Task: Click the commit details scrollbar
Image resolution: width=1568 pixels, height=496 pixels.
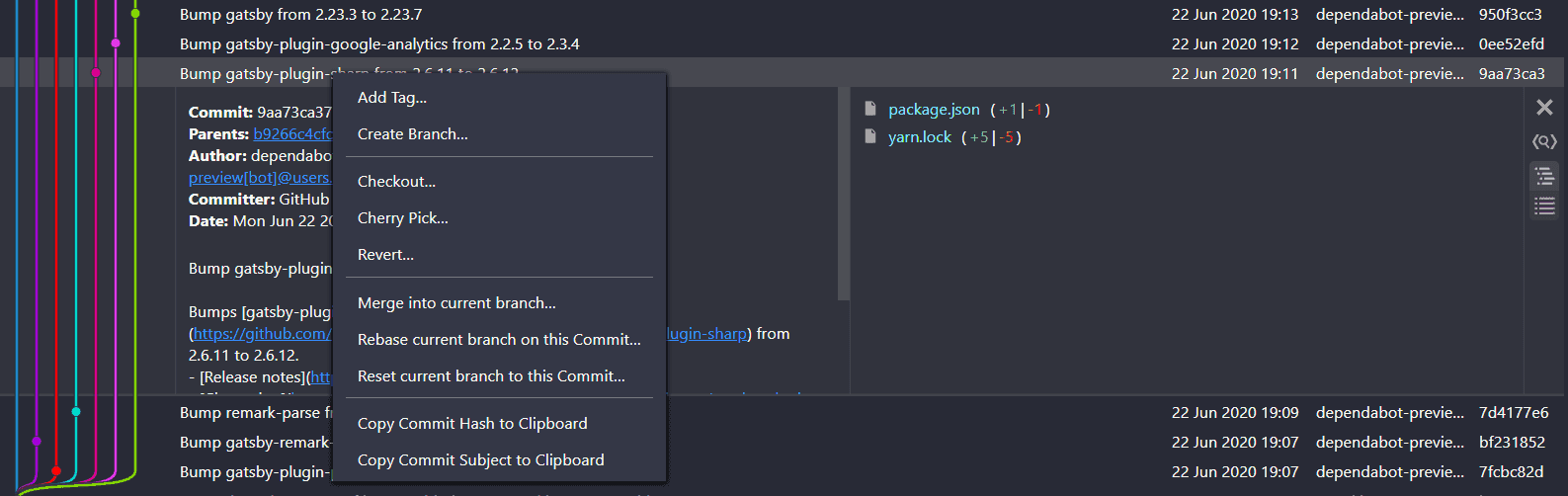Action: coord(843,198)
